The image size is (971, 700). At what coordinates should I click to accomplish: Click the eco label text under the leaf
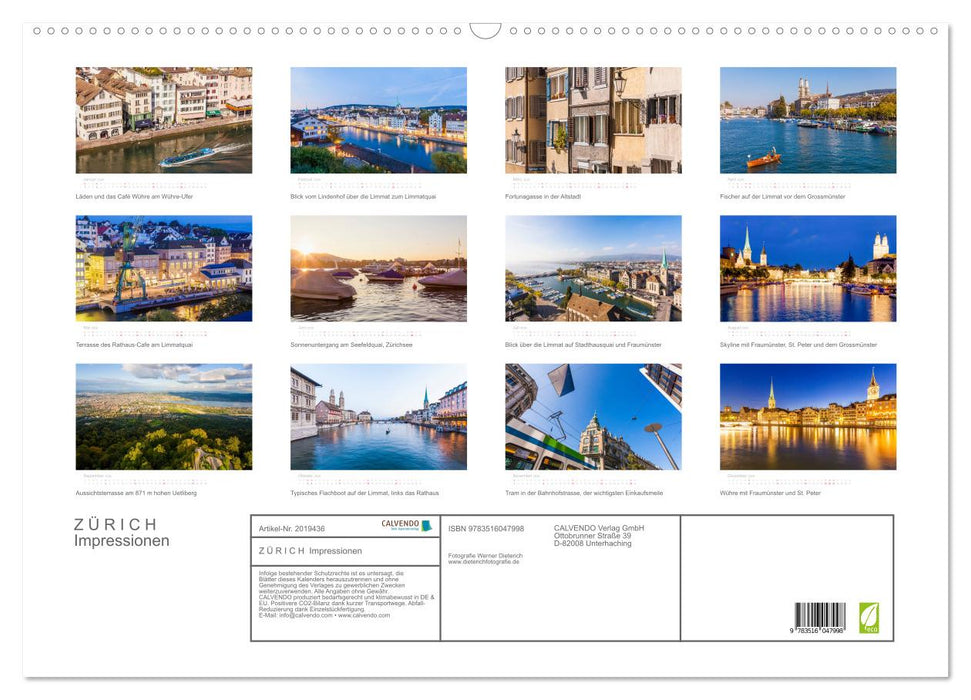pos(870,628)
